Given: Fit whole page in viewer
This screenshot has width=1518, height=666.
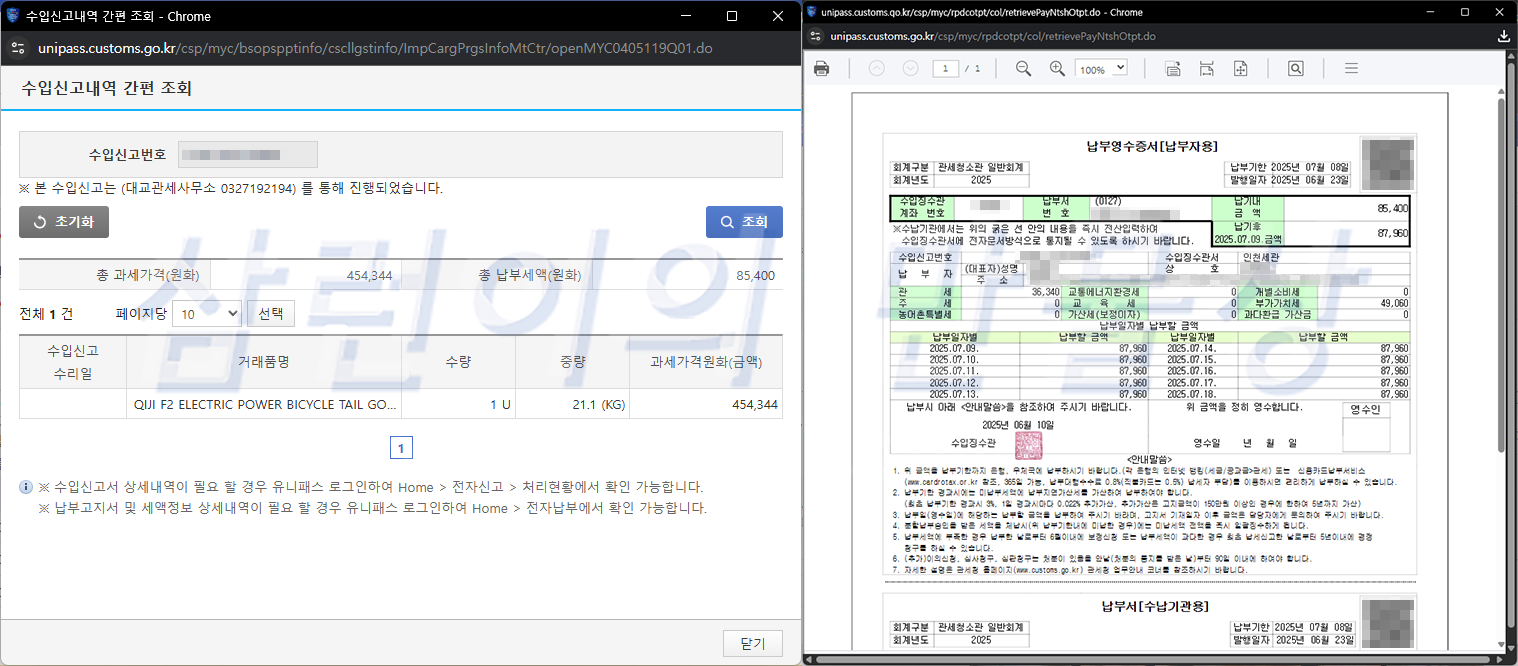Looking at the screenshot, I should (1240, 69).
